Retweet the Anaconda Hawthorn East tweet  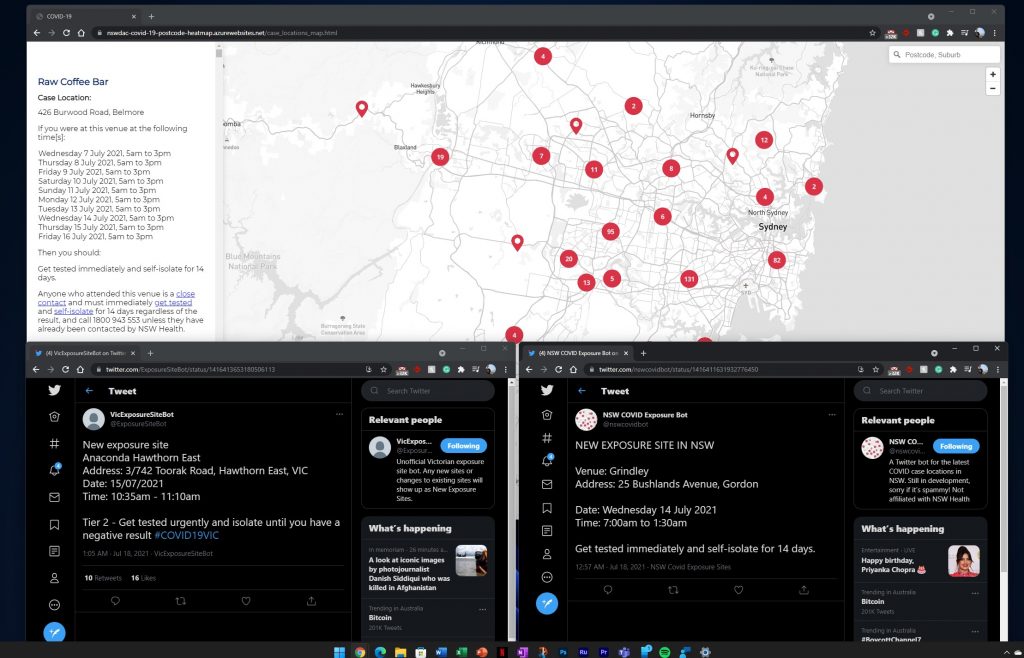(181, 601)
